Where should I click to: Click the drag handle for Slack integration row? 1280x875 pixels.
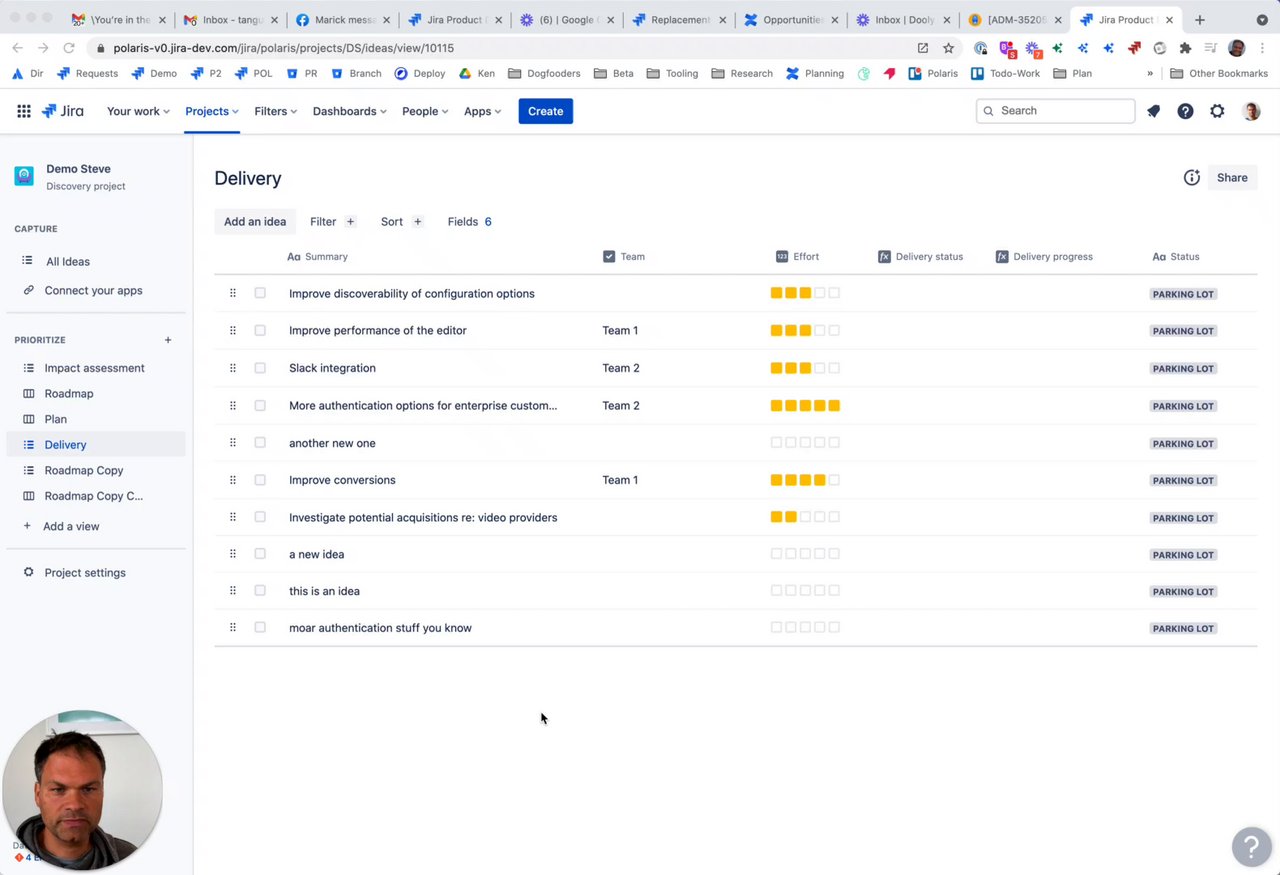point(233,368)
